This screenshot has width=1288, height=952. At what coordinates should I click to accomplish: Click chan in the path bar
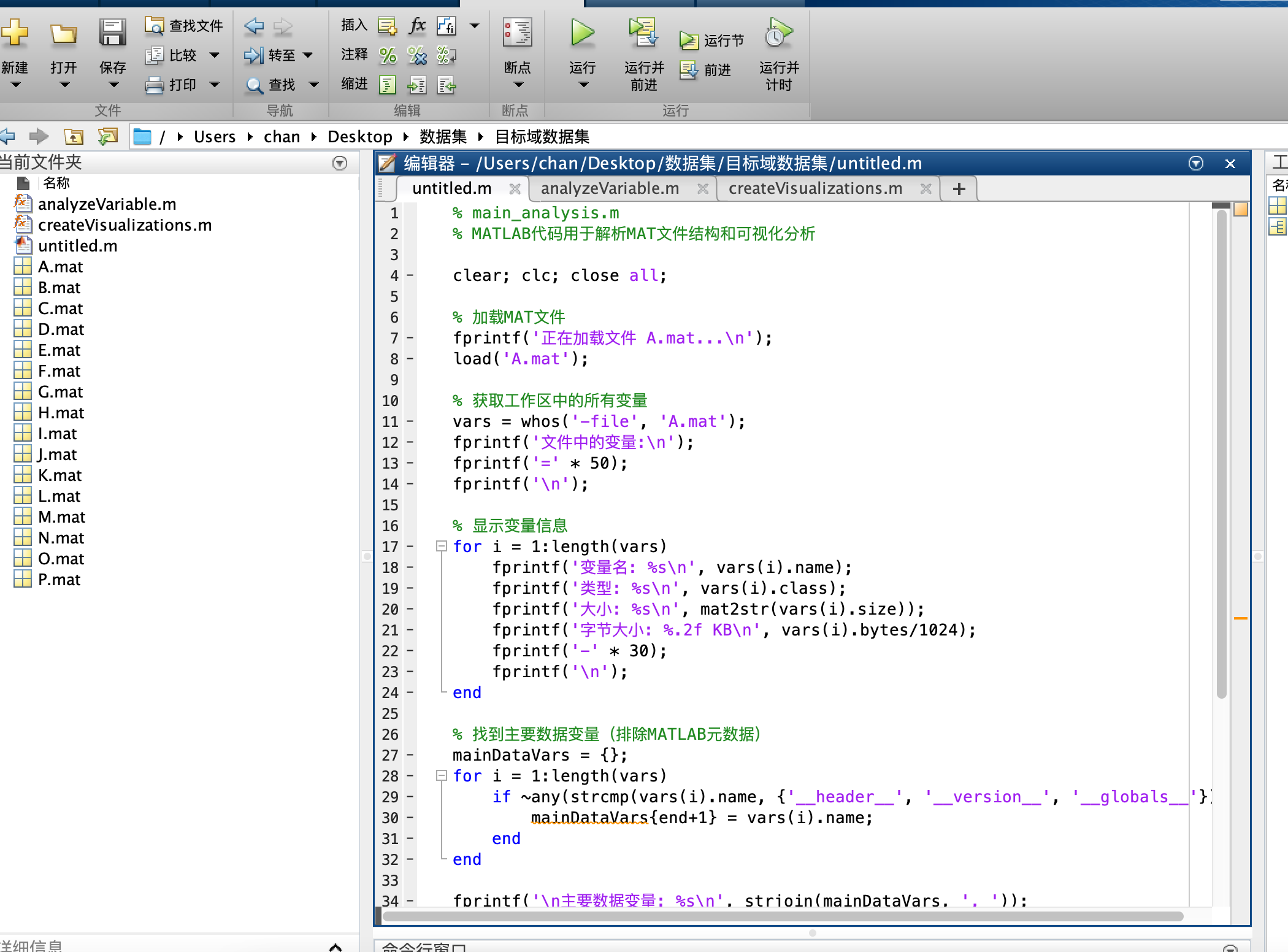point(282,136)
